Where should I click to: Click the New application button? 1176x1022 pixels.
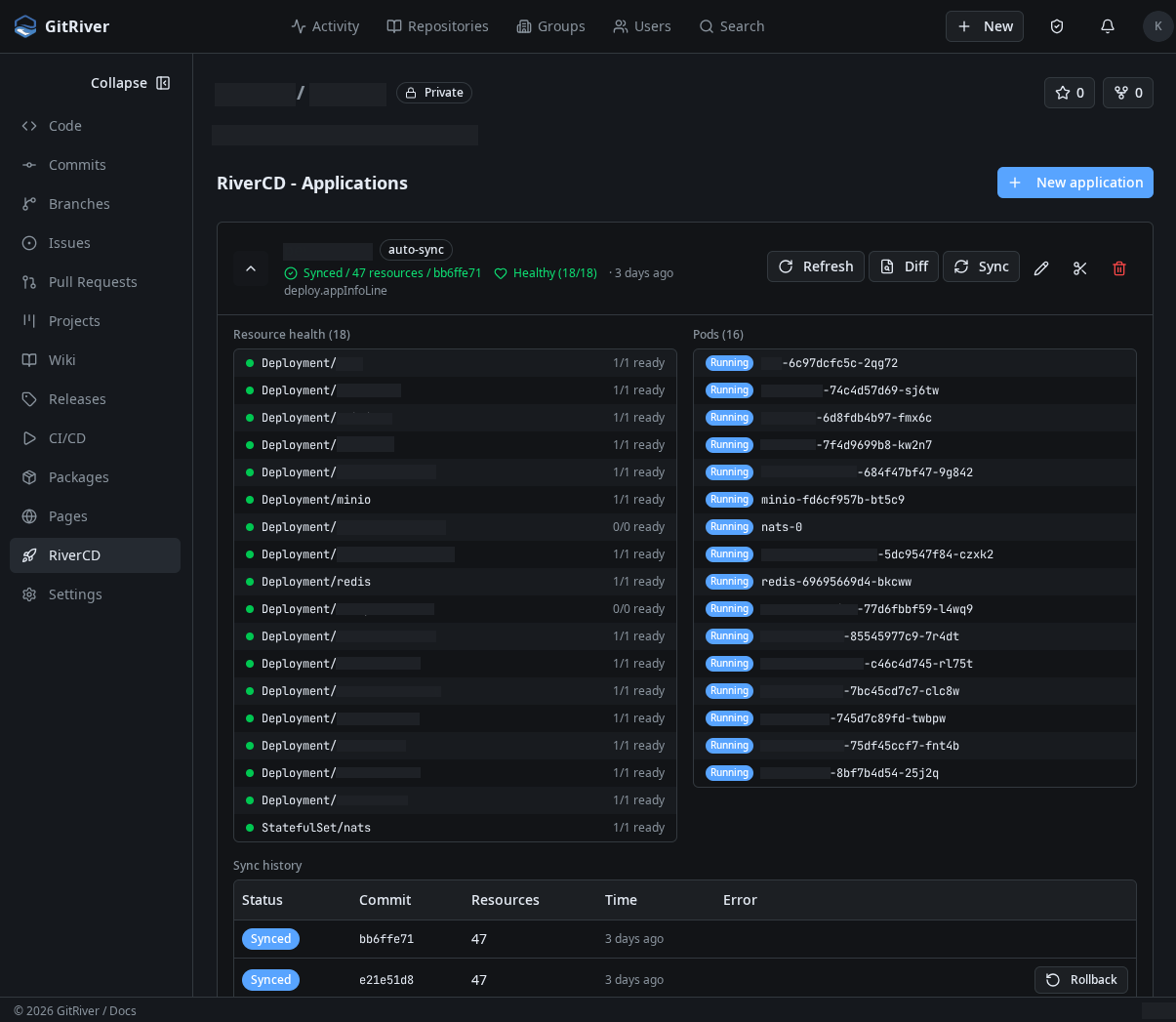pos(1075,183)
